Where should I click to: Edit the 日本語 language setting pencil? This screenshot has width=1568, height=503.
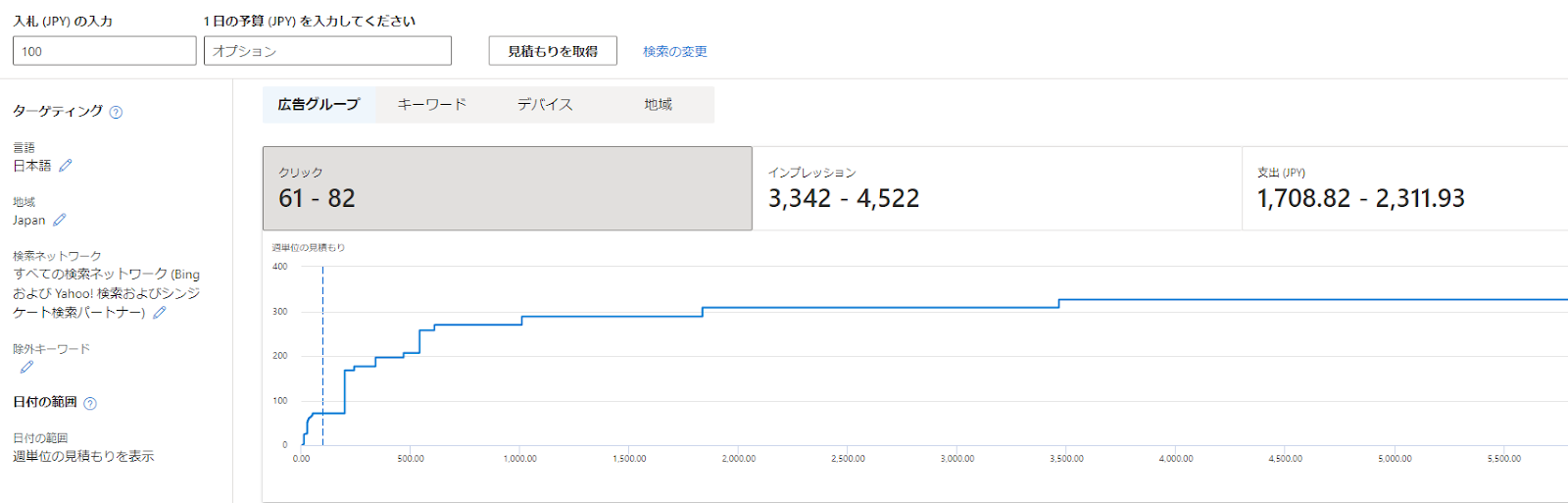tap(66, 166)
